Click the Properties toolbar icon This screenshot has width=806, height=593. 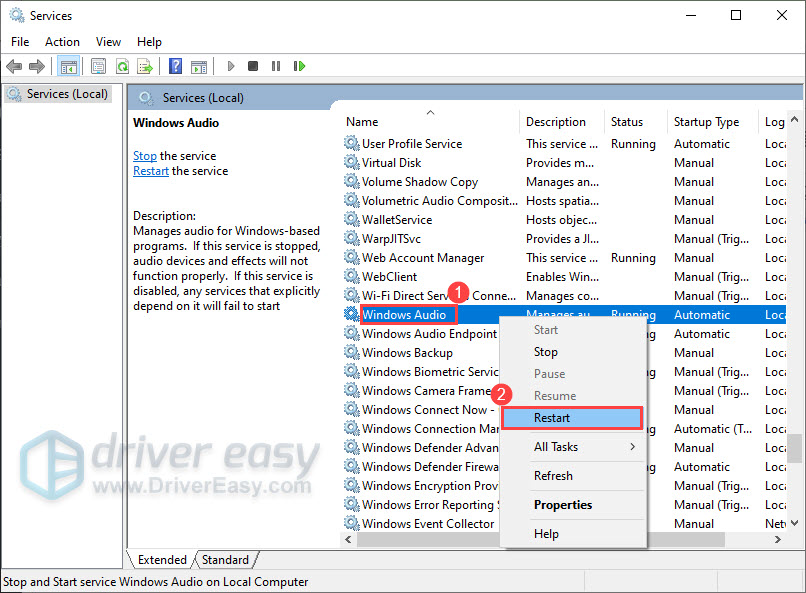click(98, 66)
